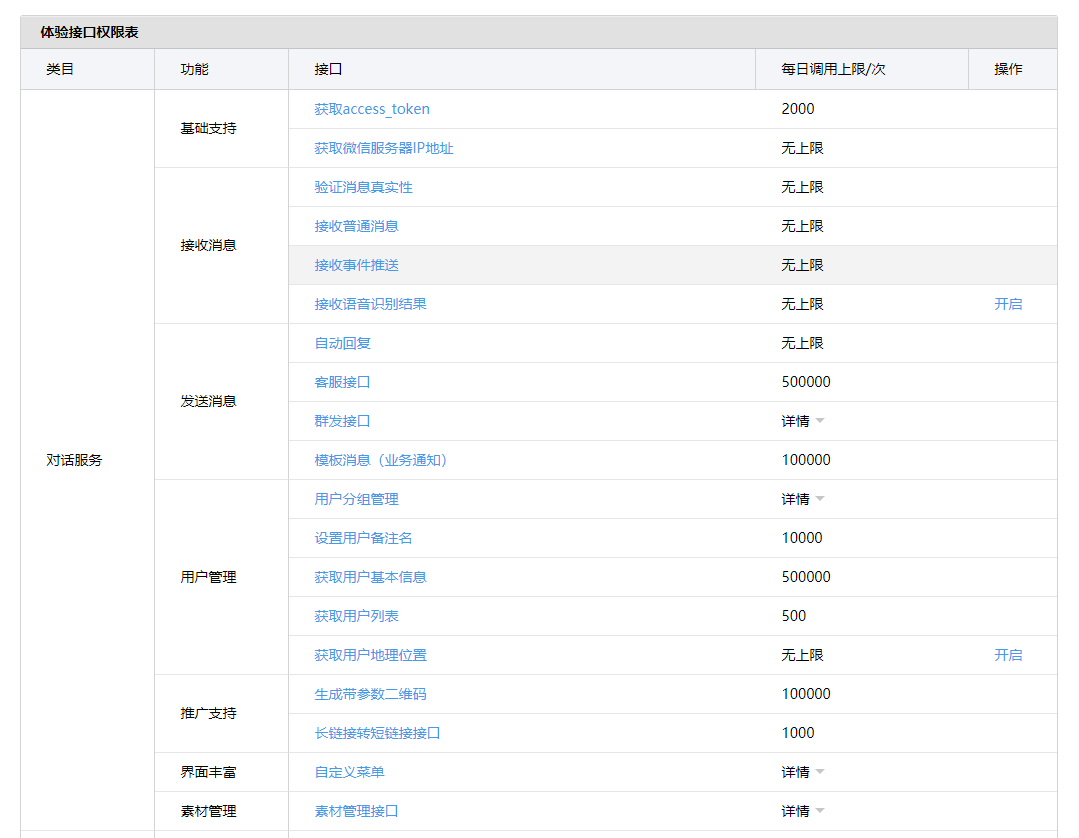Open 模板消息（业务通知） link
This screenshot has height=838, width=1079.
click(x=381, y=460)
